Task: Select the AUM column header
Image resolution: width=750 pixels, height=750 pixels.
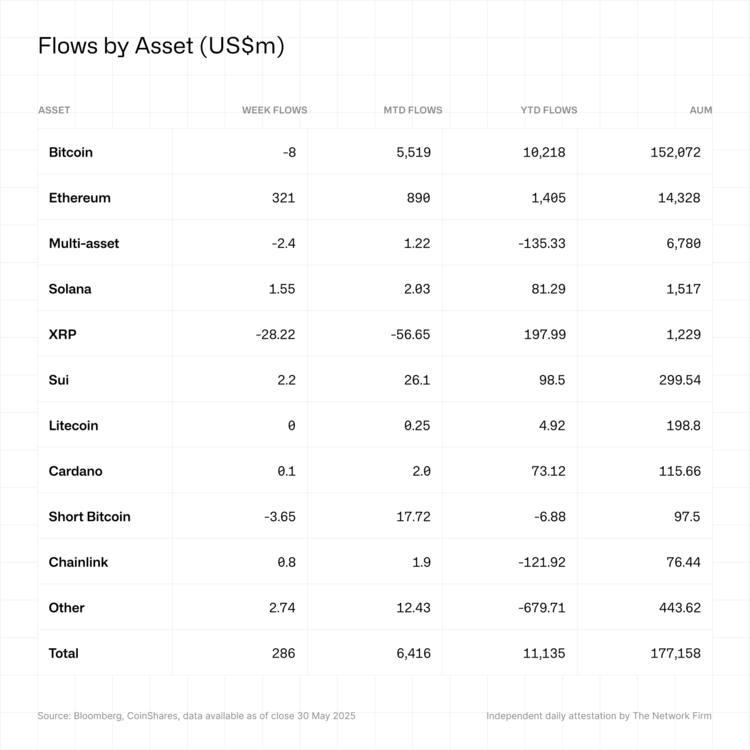Action: coord(701,110)
